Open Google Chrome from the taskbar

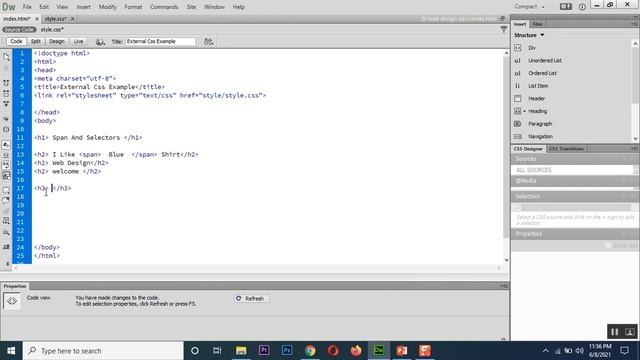pyautogui.click(x=310, y=351)
